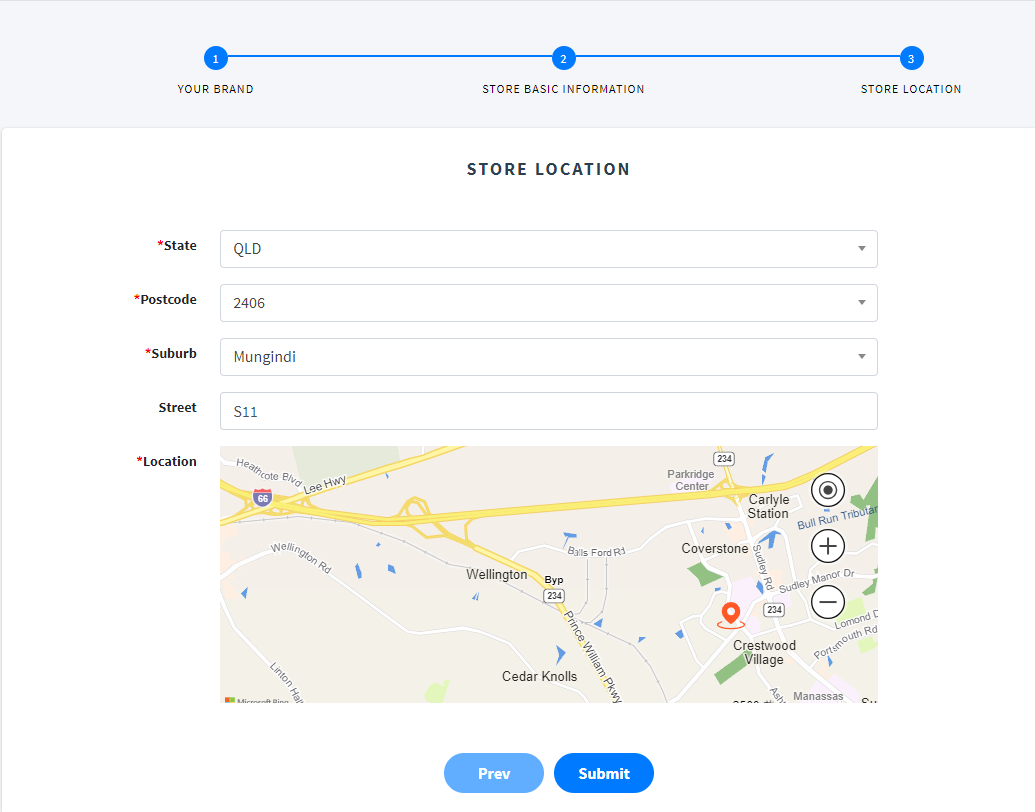Focus the Street input field
The height and width of the screenshot is (812, 1035).
pyautogui.click(x=548, y=411)
